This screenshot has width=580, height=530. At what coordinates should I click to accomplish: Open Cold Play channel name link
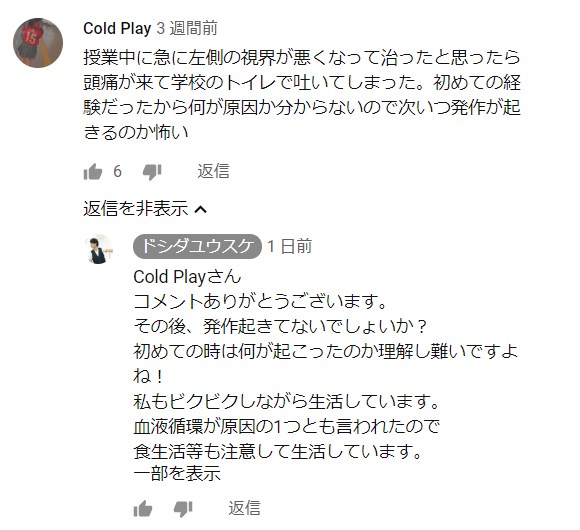(x=117, y=28)
